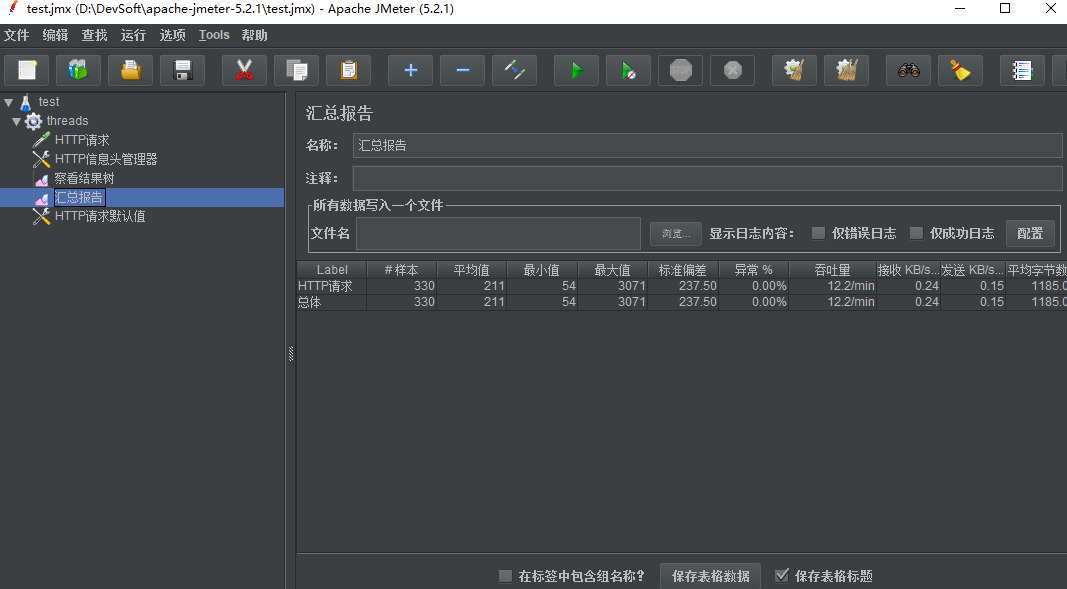
Task: Click the panel split divider handle
Action: click(x=291, y=354)
